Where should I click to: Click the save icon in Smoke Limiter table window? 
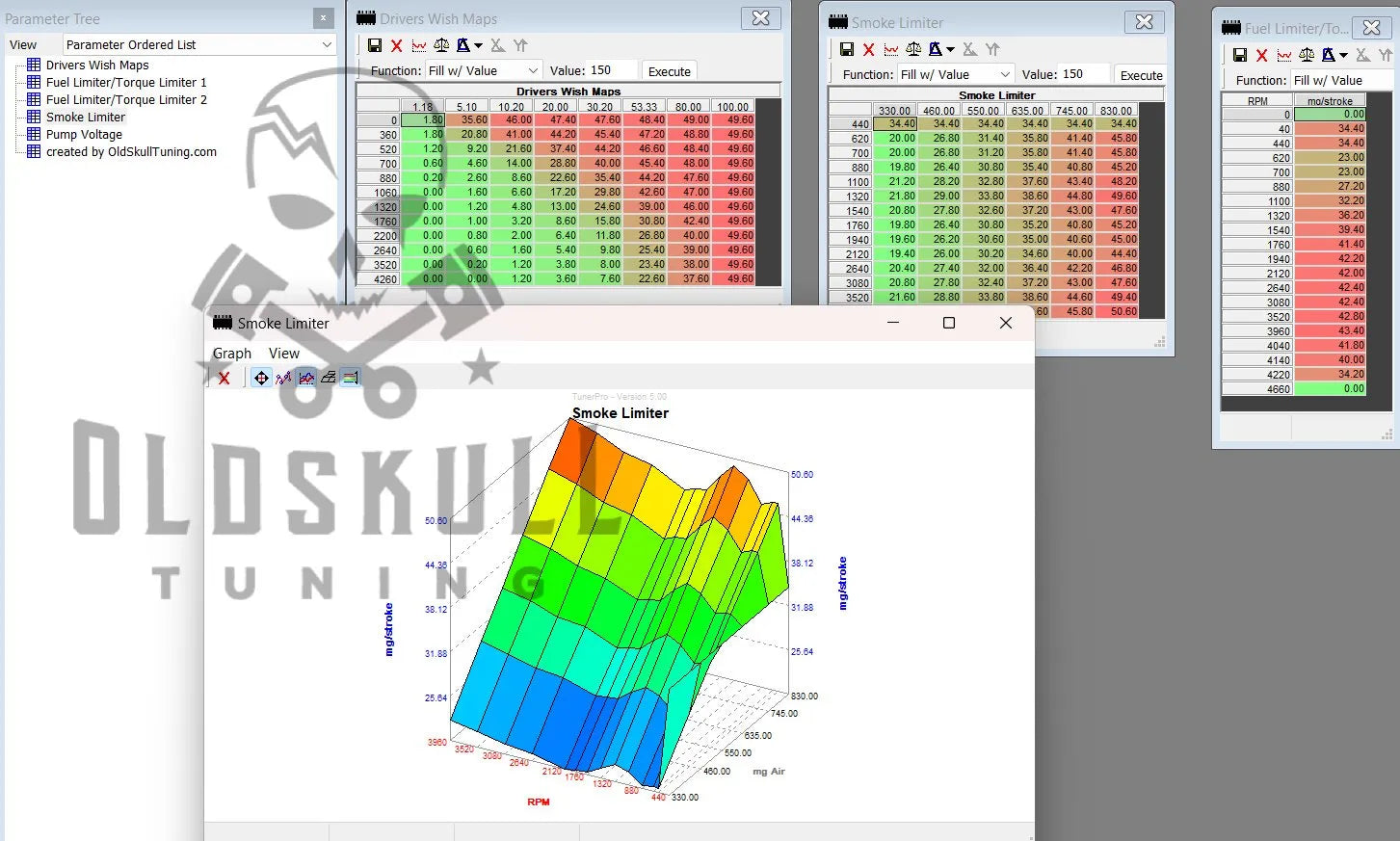click(847, 49)
